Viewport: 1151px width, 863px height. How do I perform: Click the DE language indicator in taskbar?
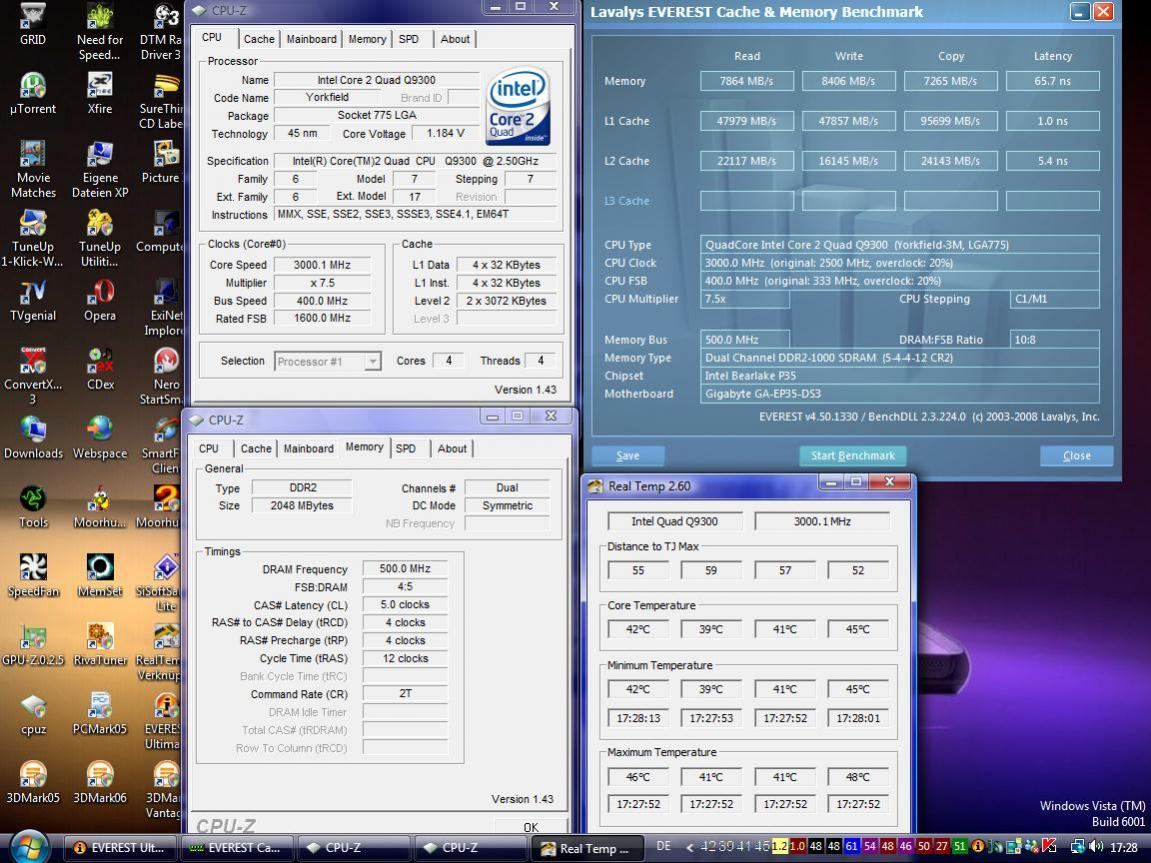tap(664, 846)
